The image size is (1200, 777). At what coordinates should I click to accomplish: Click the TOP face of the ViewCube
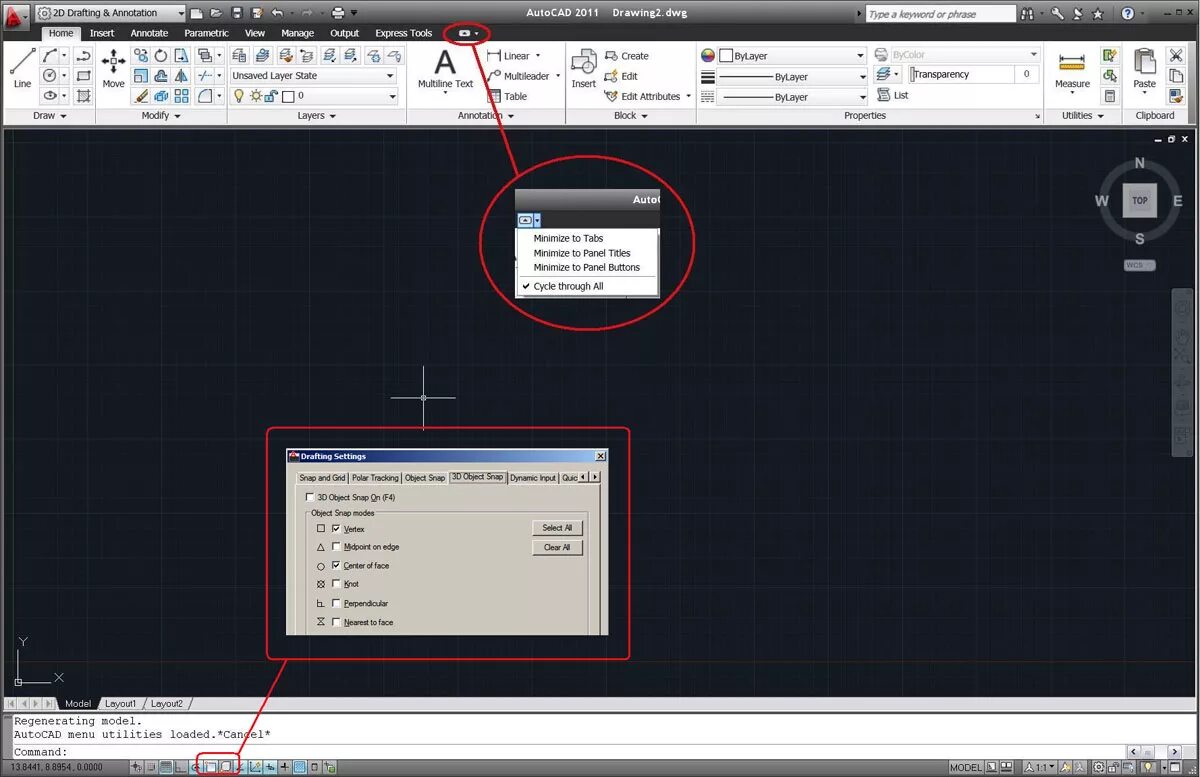tap(1140, 200)
